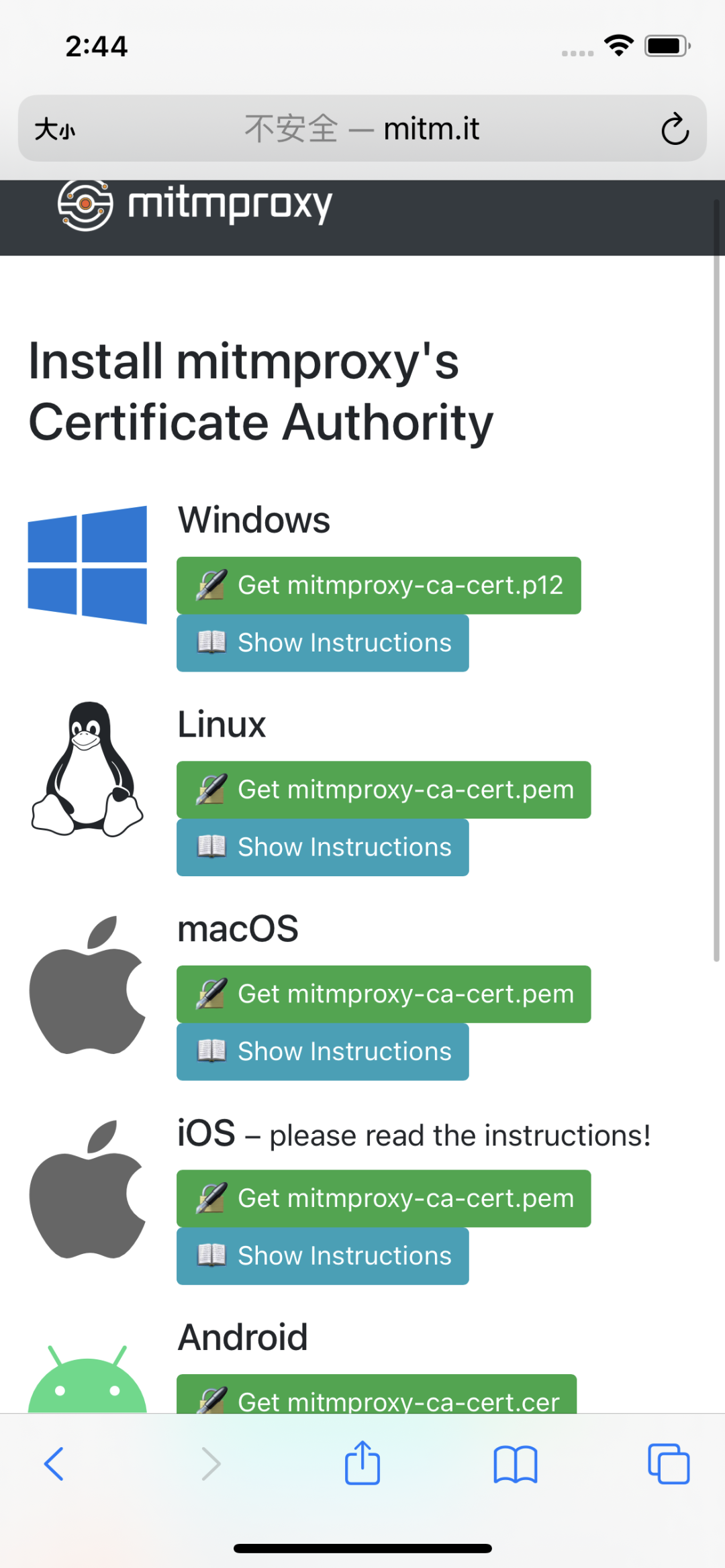Click the Android section heading
The height and width of the screenshot is (1568, 725).
coord(242,1337)
